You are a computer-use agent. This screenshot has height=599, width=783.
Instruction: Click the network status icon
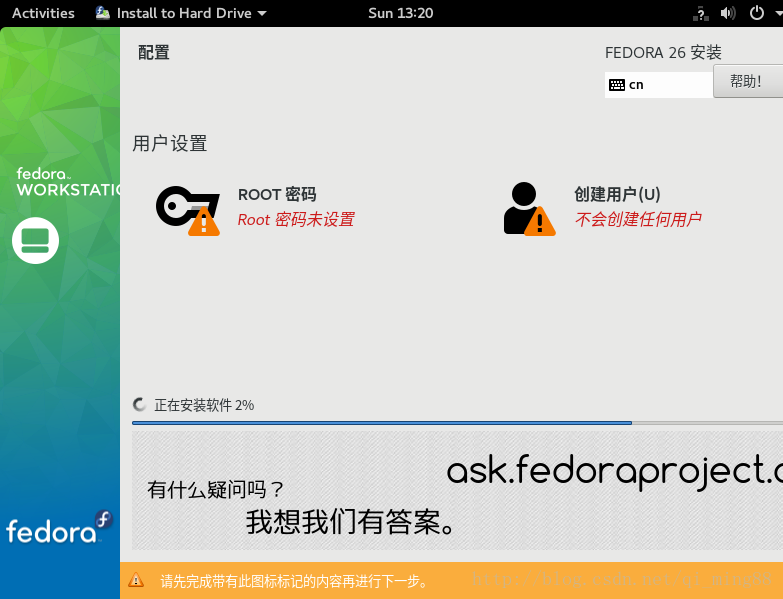click(x=701, y=13)
